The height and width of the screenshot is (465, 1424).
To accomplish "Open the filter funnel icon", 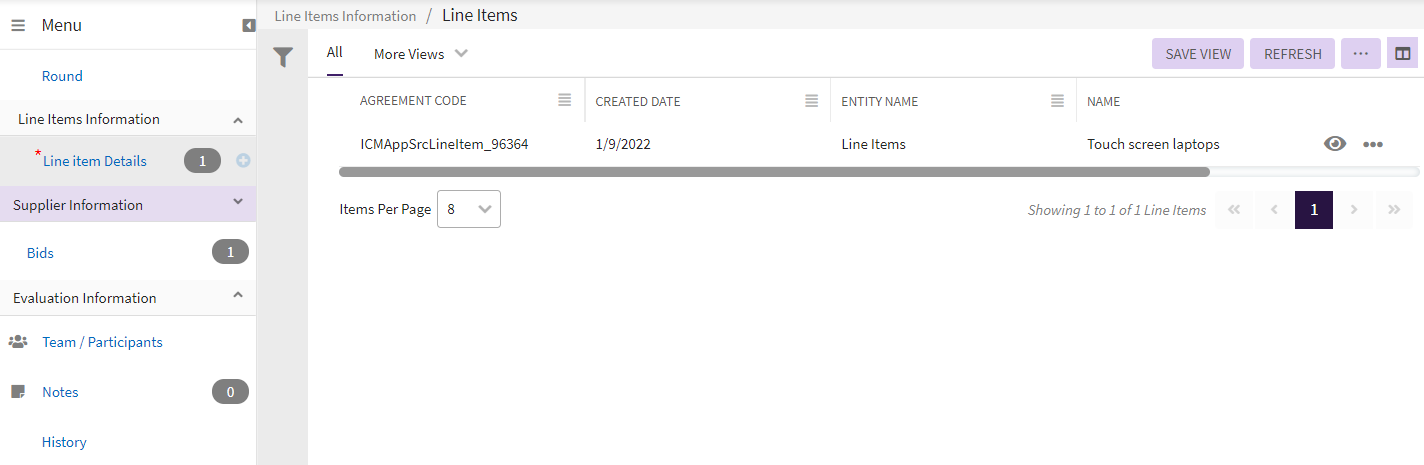I will click(283, 58).
